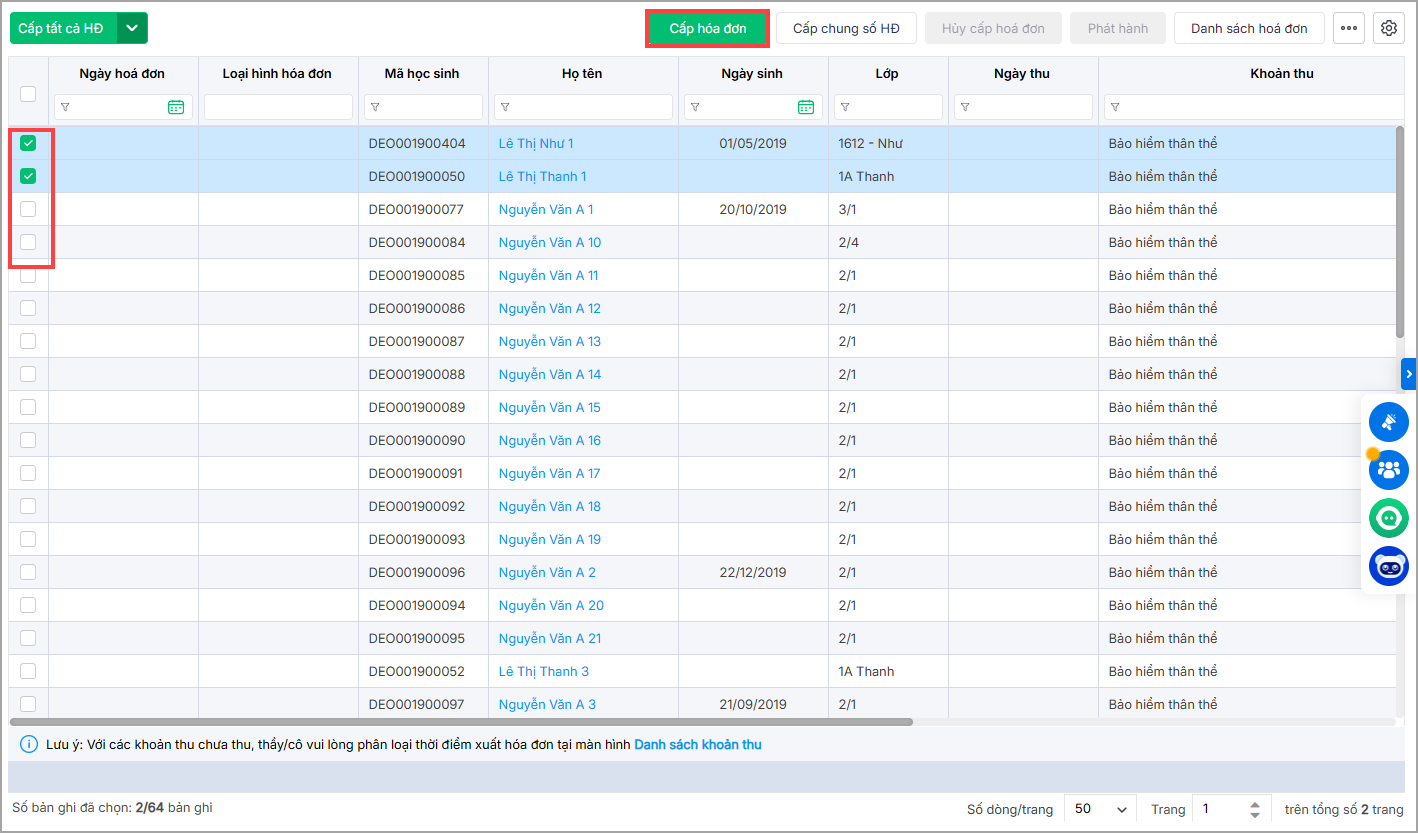Screen dimensions: 1418x833
Task: Expand the Cấp tất cả HĐ dropdown arrow
Action: tap(132, 28)
